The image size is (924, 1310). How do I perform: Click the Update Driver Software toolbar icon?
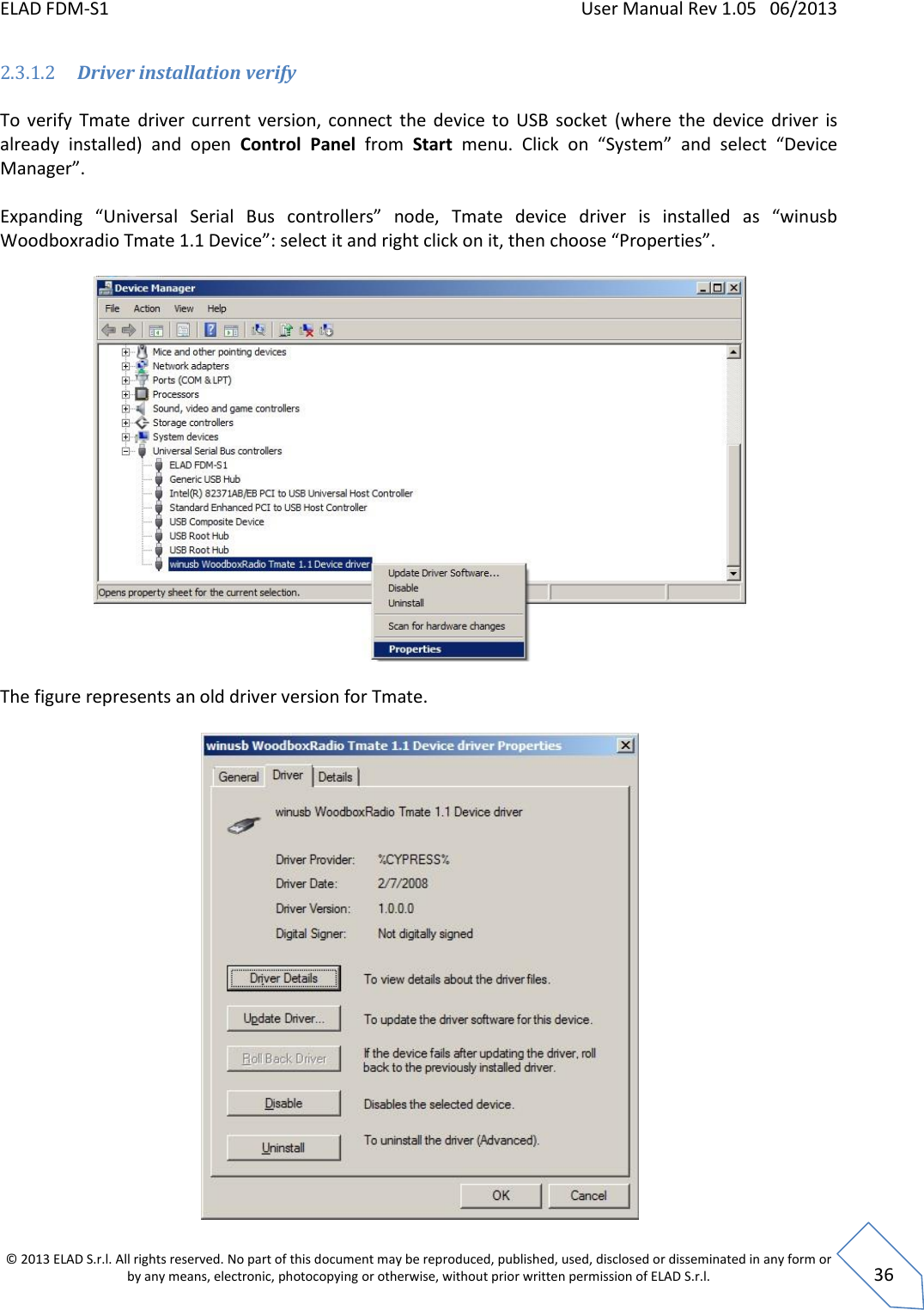point(286,329)
